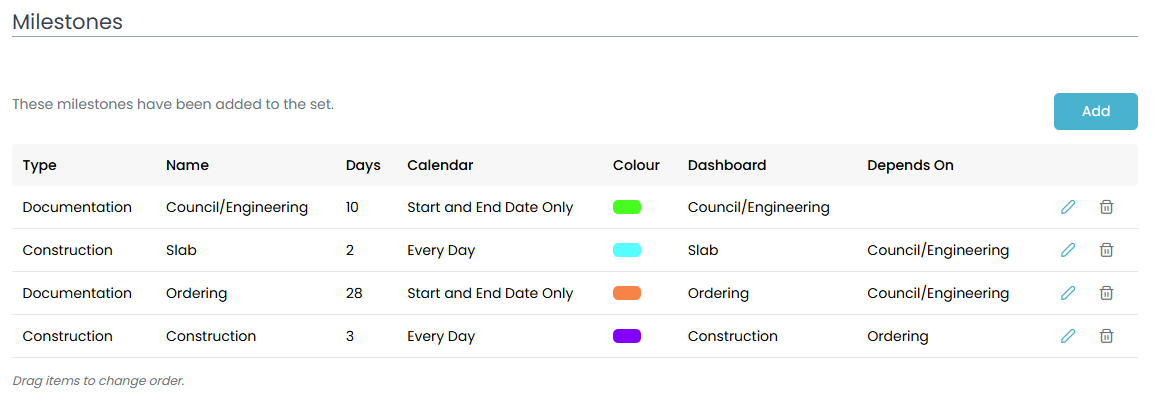Click the Calendar column header
This screenshot has width=1158, height=409.
tap(440, 165)
